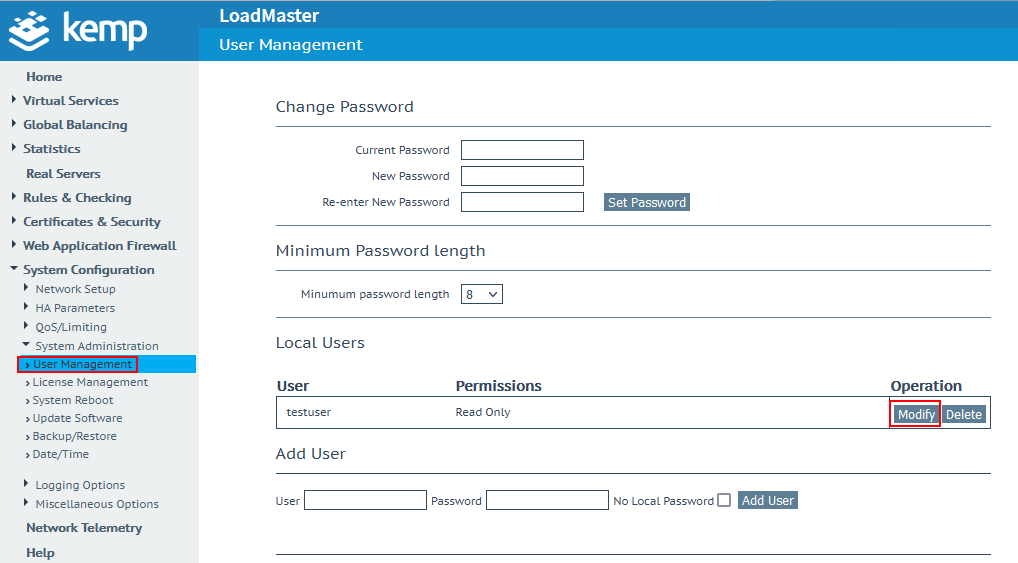Click the Add User password field
Image resolution: width=1018 pixels, height=563 pixels.
tap(547, 500)
